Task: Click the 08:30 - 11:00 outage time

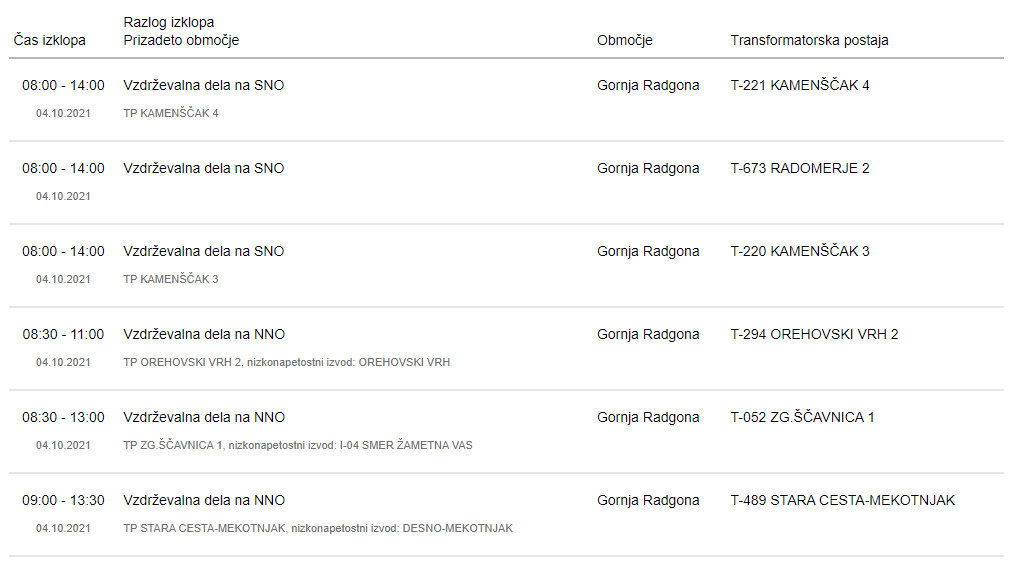Action: point(63,334)
